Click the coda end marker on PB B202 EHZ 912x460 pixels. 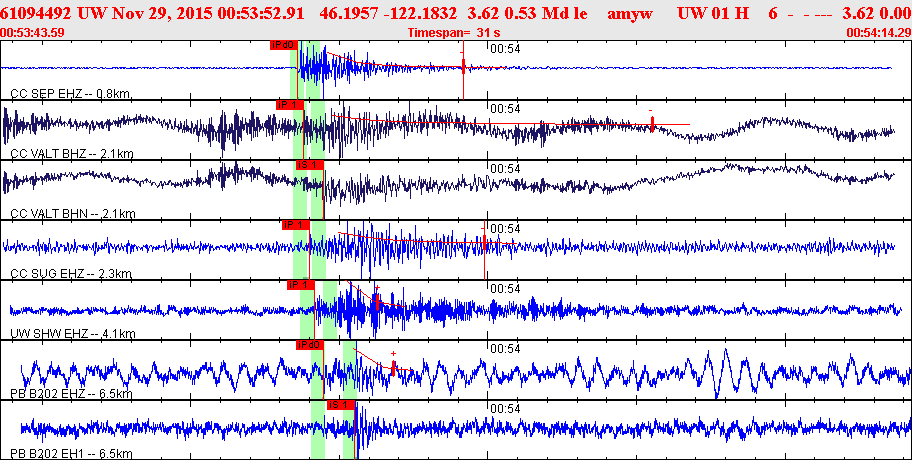(393, 368)
